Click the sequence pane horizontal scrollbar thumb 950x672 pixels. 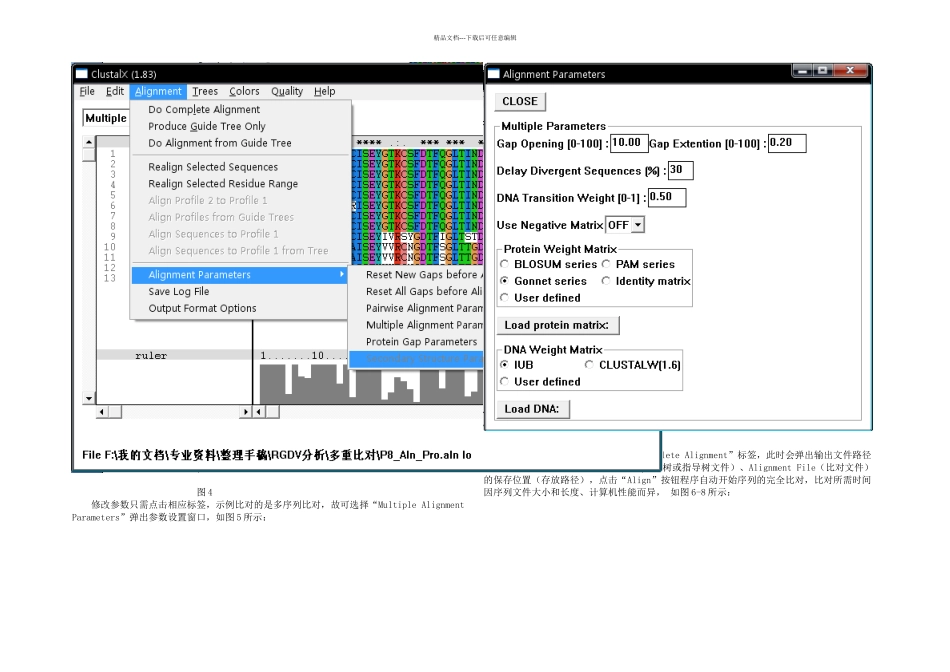click(273, 412)
